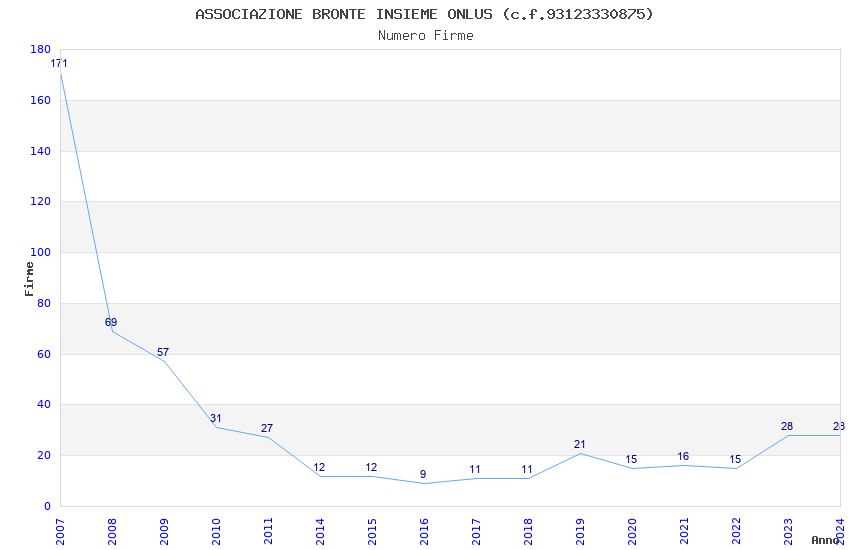Click the y-axis value 180

(x=41, y=49)
